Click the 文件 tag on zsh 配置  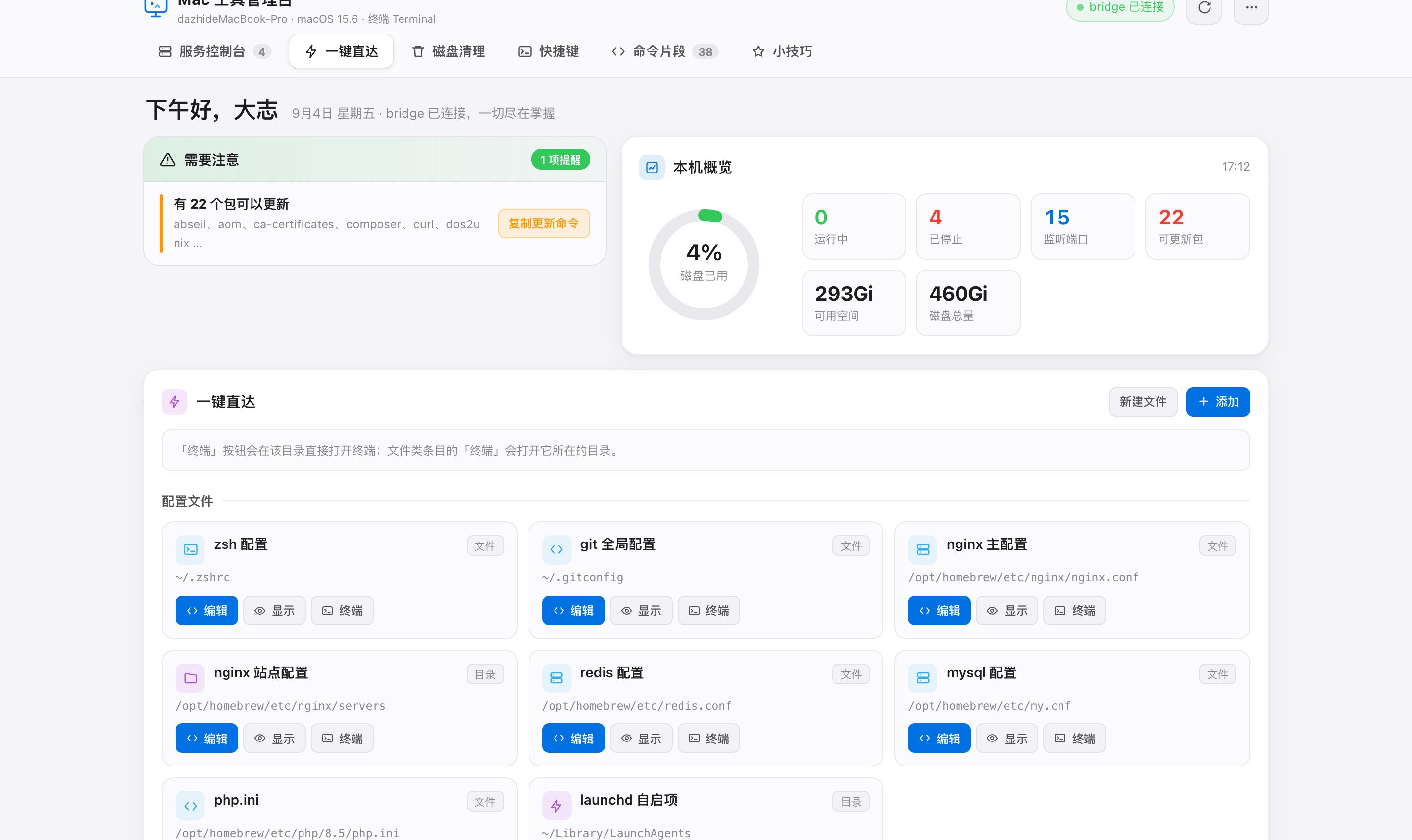click(x=485, y=546)
